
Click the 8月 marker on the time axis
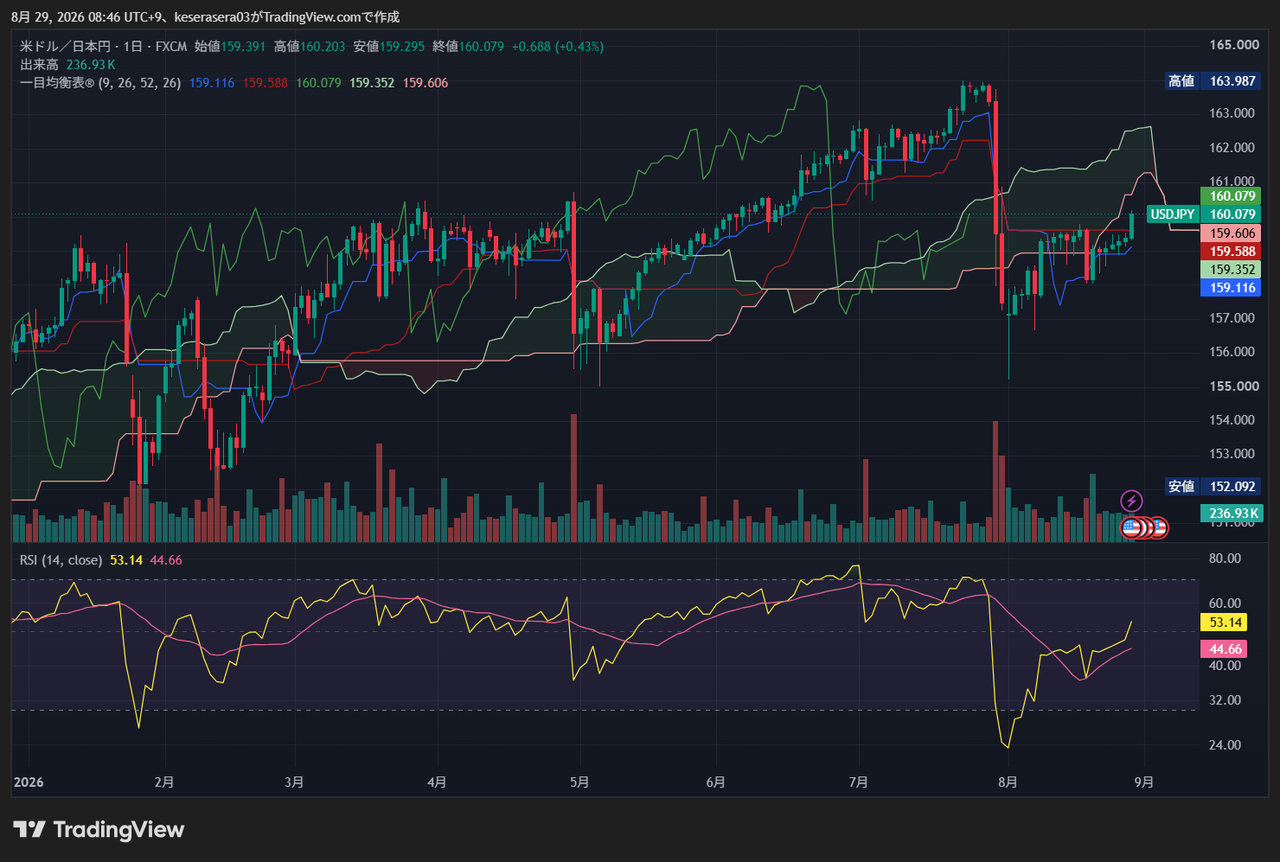pos(1008,782)
